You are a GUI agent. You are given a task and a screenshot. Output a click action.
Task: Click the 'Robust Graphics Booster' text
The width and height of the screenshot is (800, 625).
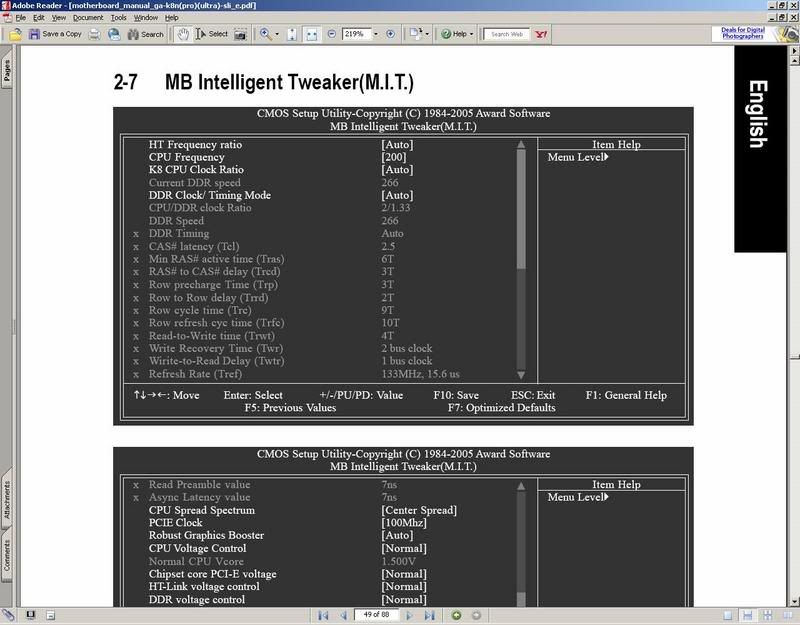(206, 535)
